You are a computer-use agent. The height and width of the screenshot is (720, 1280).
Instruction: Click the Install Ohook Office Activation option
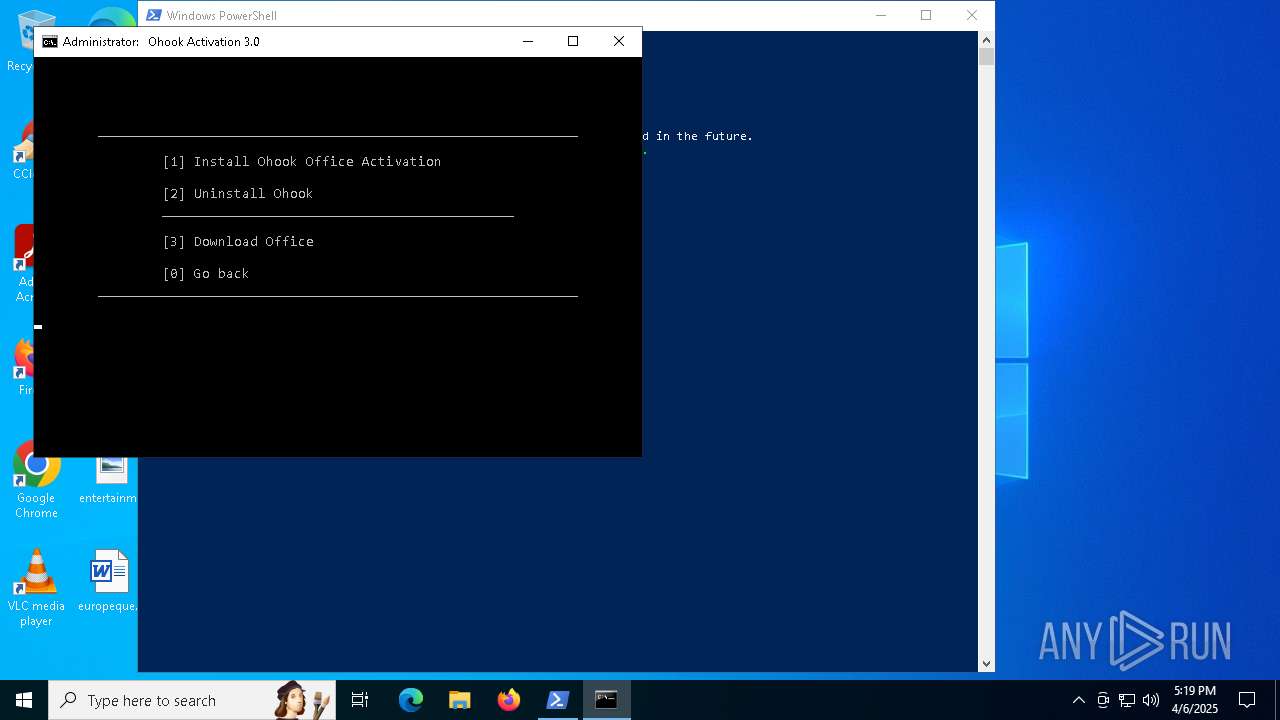click(301, 161)
